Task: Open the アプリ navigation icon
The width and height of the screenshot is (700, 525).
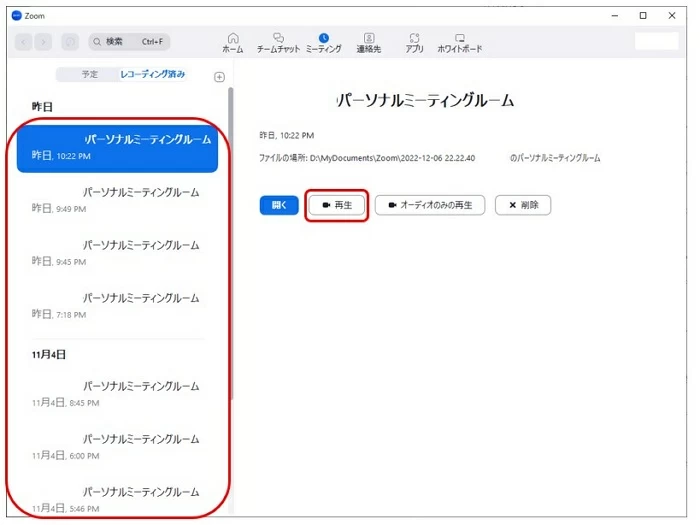Action: coord(414,43)
